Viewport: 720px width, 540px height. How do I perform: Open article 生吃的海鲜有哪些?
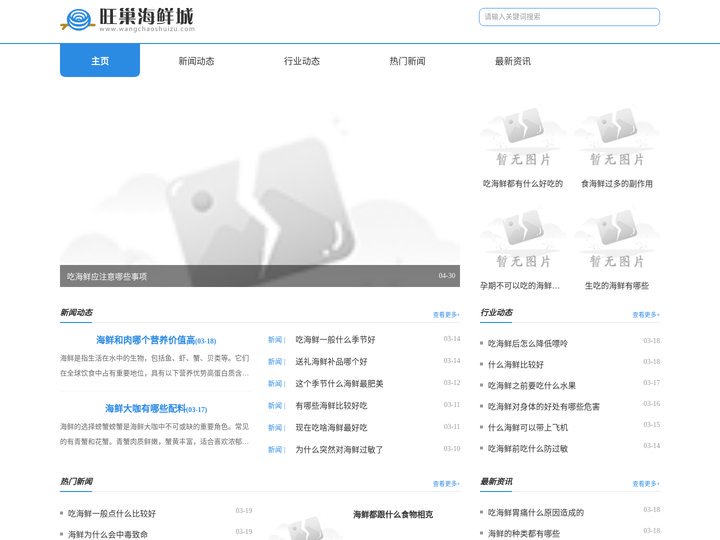[x=617, y=286]
